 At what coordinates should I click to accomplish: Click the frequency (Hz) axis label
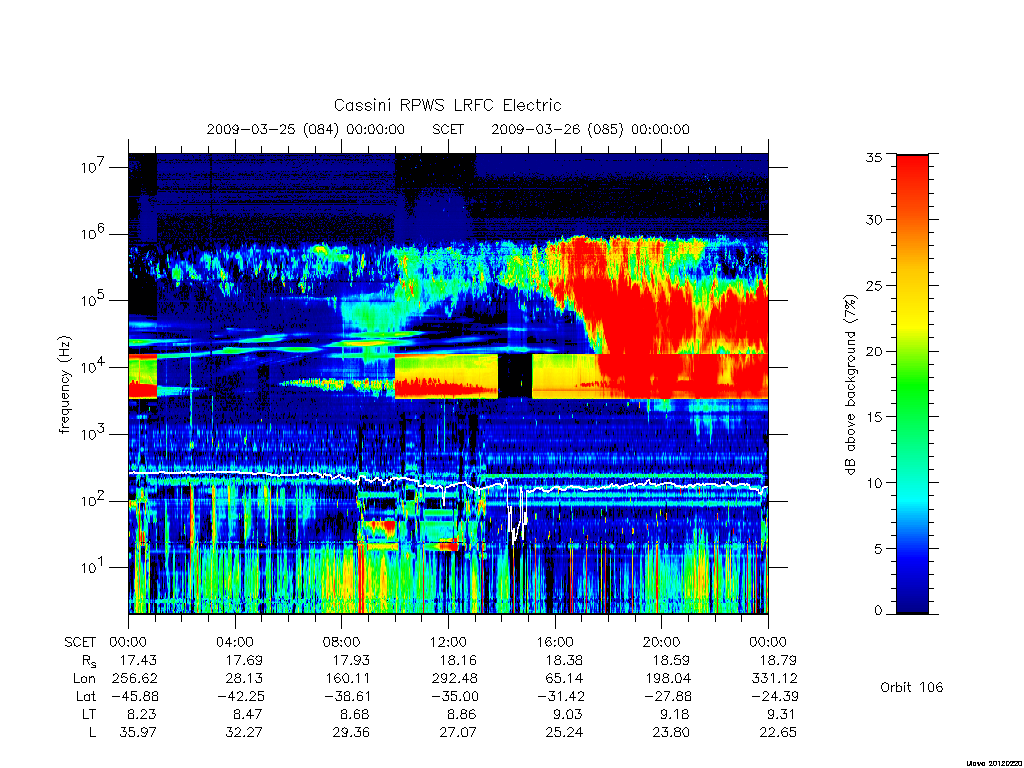tap(64, 384)
